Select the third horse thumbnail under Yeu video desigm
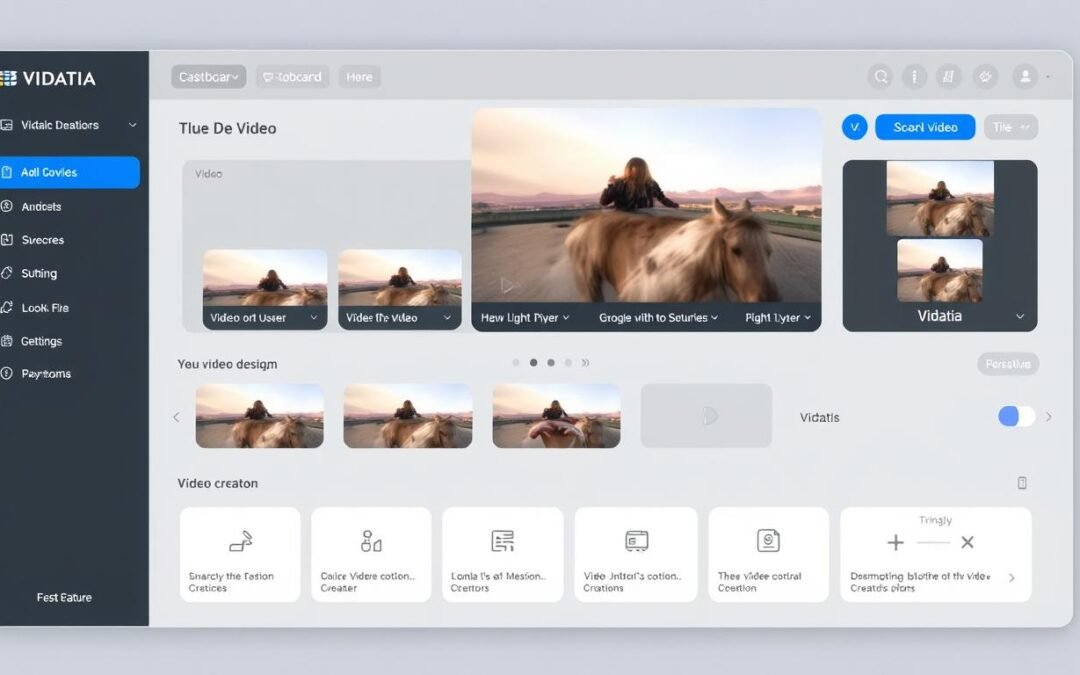Screen dimensions: 1080x675 (556, 416)
